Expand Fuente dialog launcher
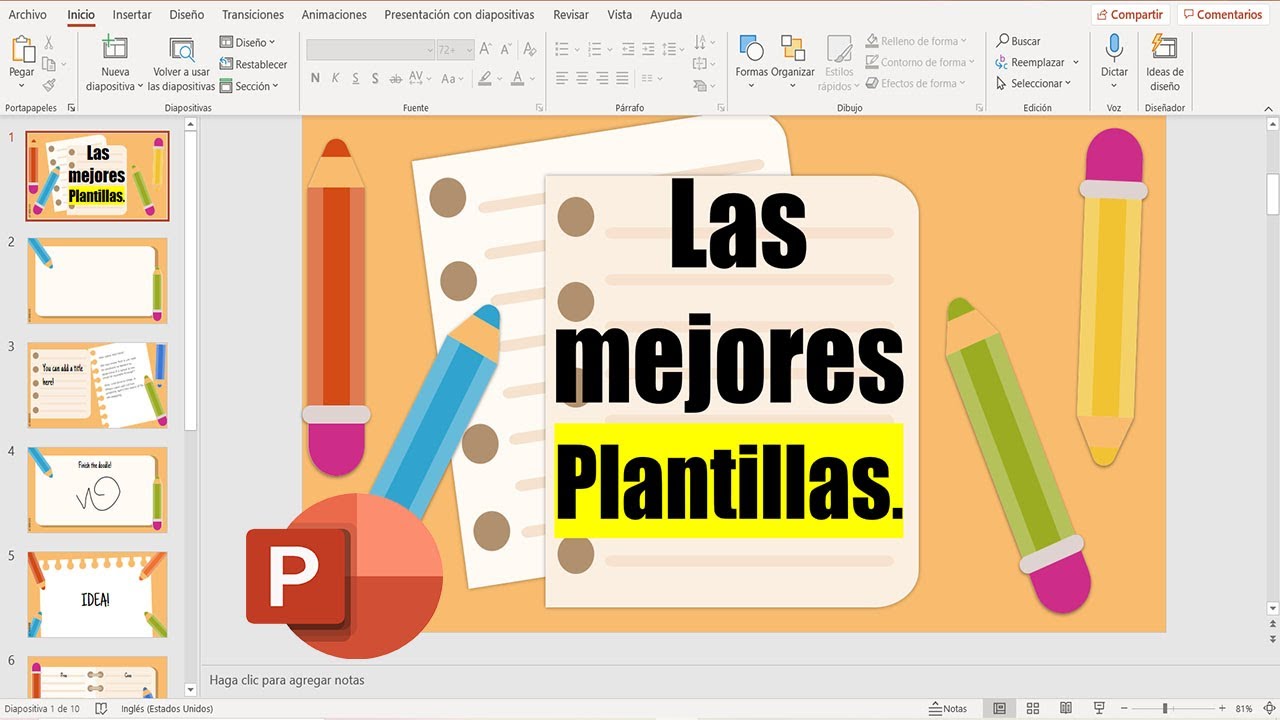The image size is (1280, 720). pos(539,107)
